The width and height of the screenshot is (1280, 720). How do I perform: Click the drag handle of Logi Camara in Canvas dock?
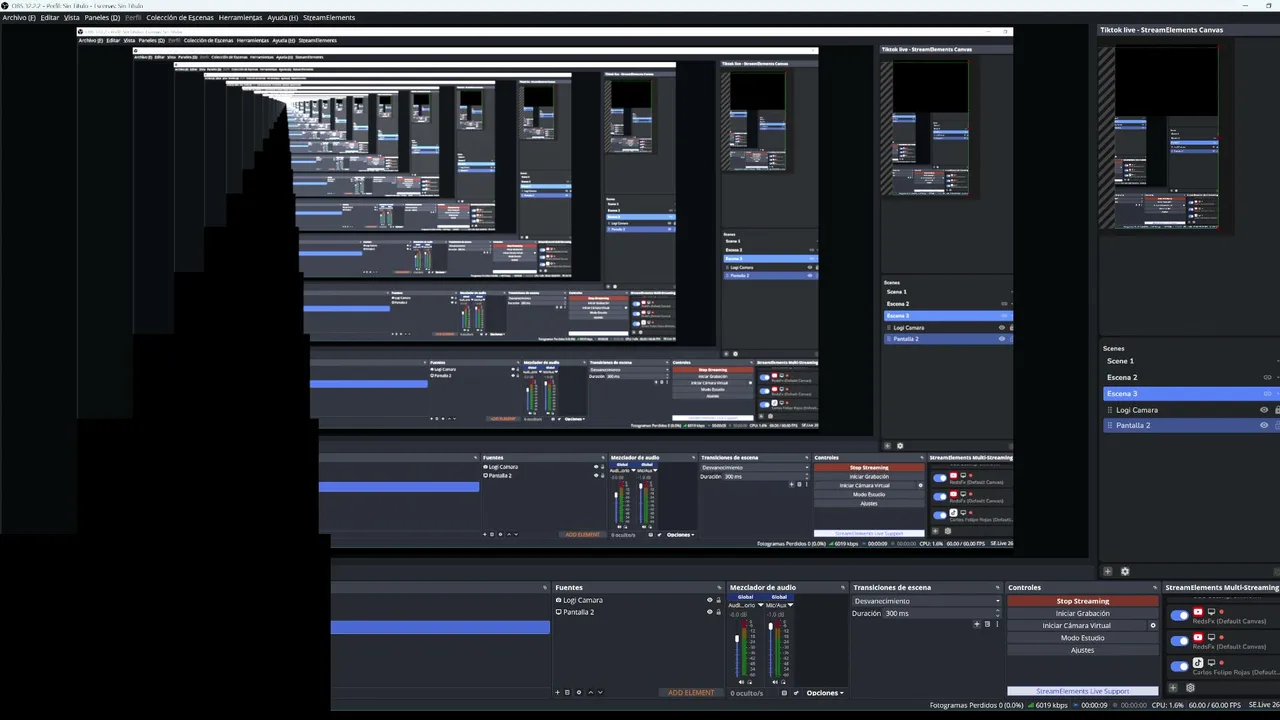pos(1109,410)
